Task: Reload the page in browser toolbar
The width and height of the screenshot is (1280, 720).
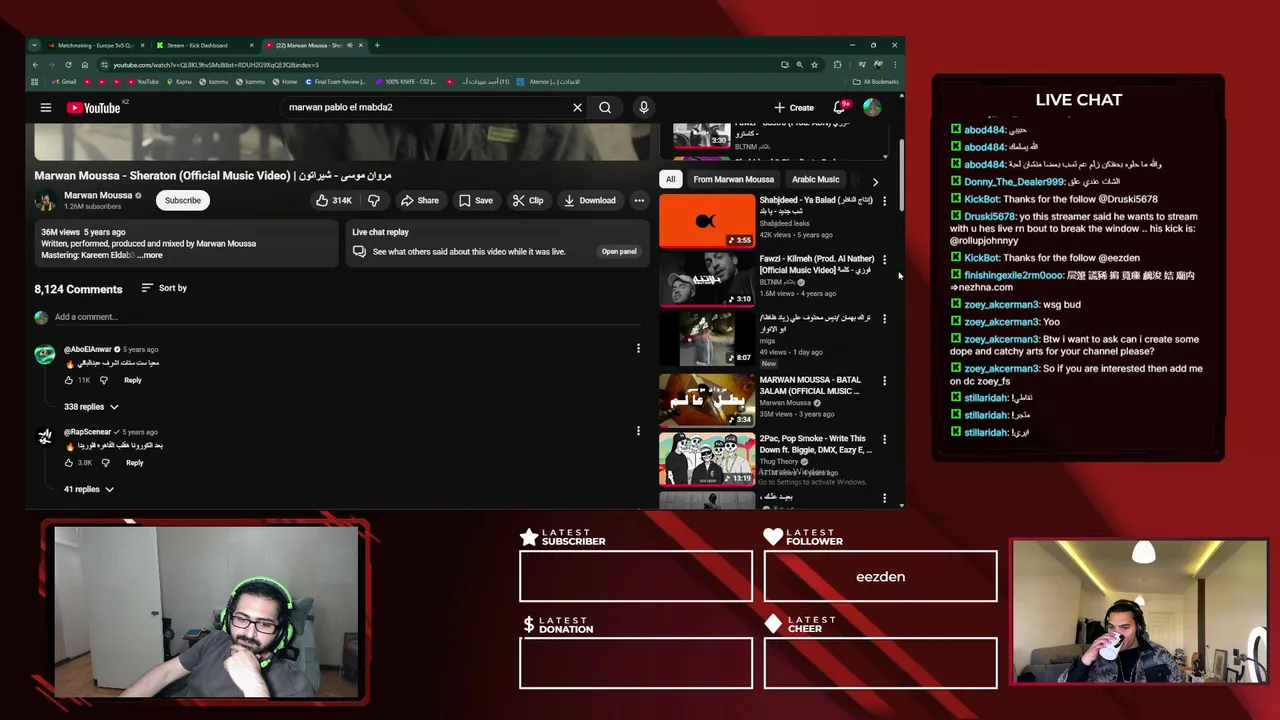Action: (68, 65)
